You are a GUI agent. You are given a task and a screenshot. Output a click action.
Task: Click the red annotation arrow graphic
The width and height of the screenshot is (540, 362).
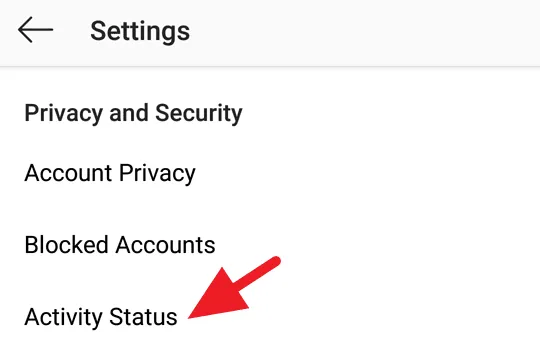(x=235, y=287)
